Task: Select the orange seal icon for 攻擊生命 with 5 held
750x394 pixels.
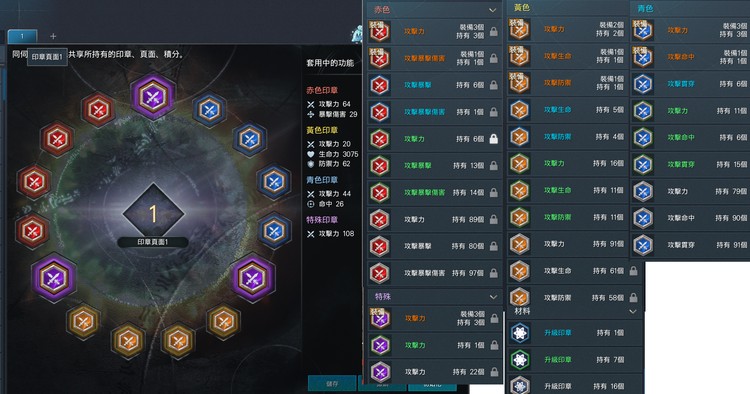Action: click(519, 110)
